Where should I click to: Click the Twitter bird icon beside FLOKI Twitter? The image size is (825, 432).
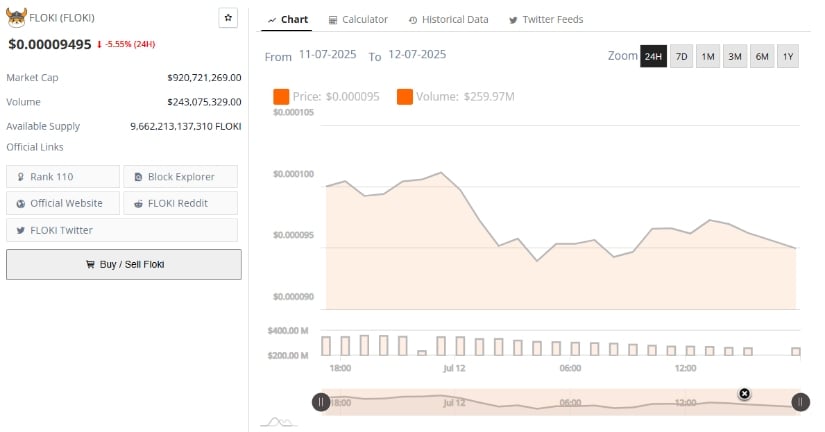tap(21, 230)
